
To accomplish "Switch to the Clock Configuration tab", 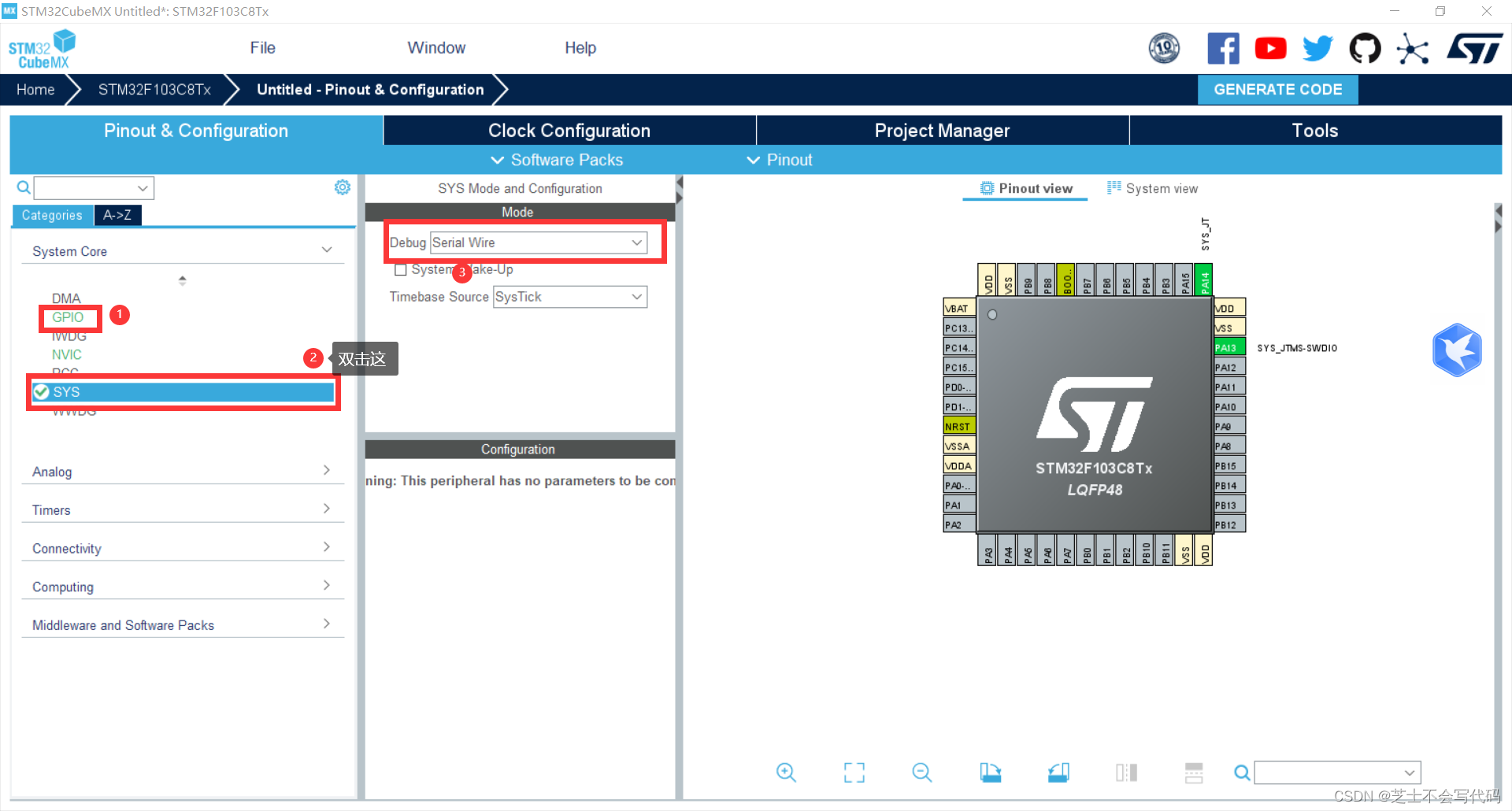I will (569, 131).
